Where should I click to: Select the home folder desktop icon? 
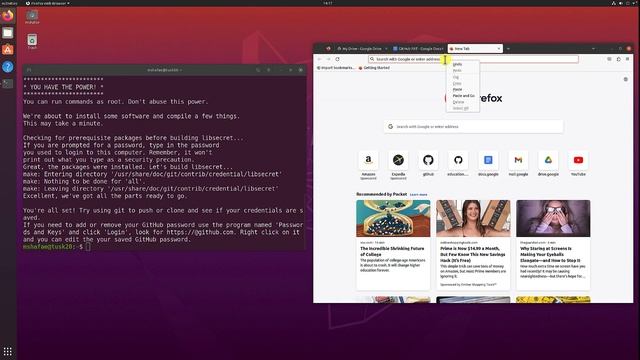pyautogui.click(x=32, y=17)
